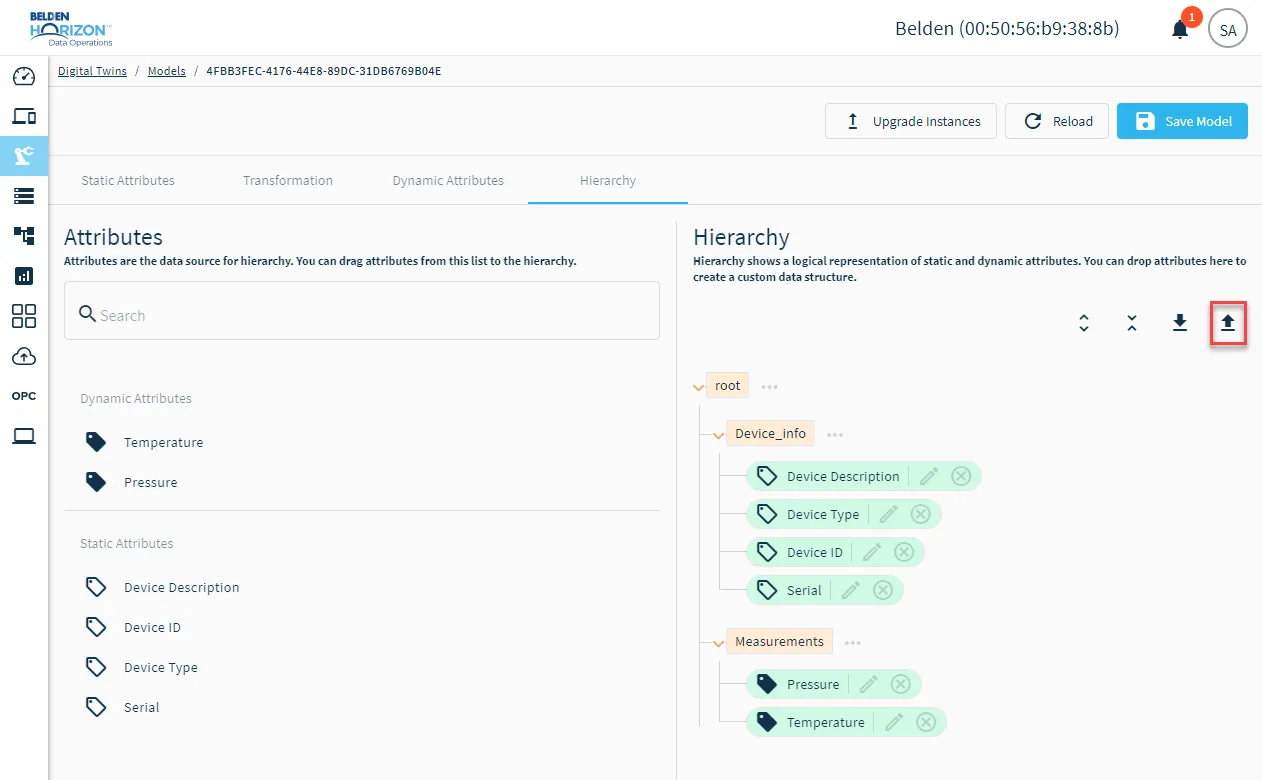Click the Save Model button

[x=1182, y=121]
